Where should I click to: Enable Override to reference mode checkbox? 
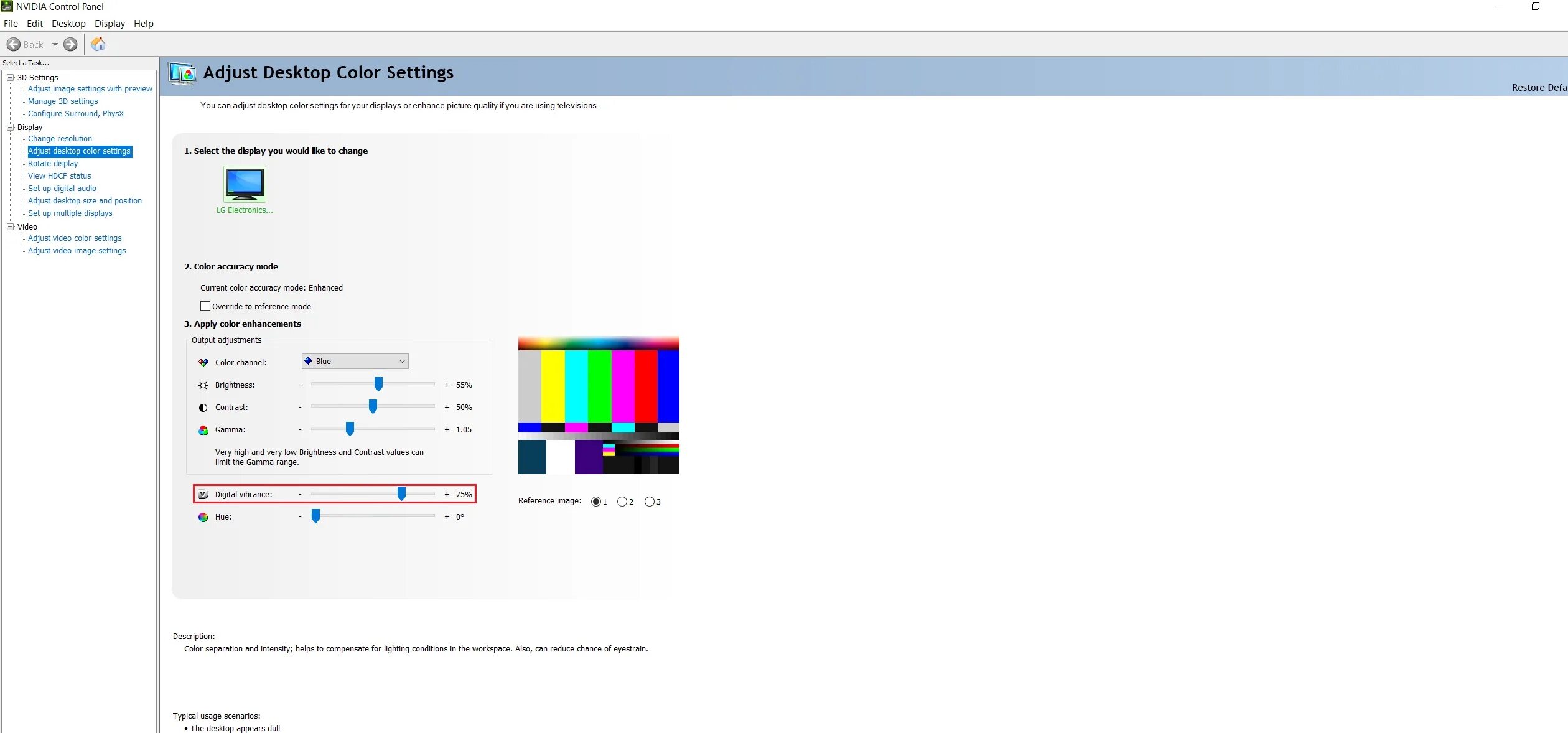point(206,306)
